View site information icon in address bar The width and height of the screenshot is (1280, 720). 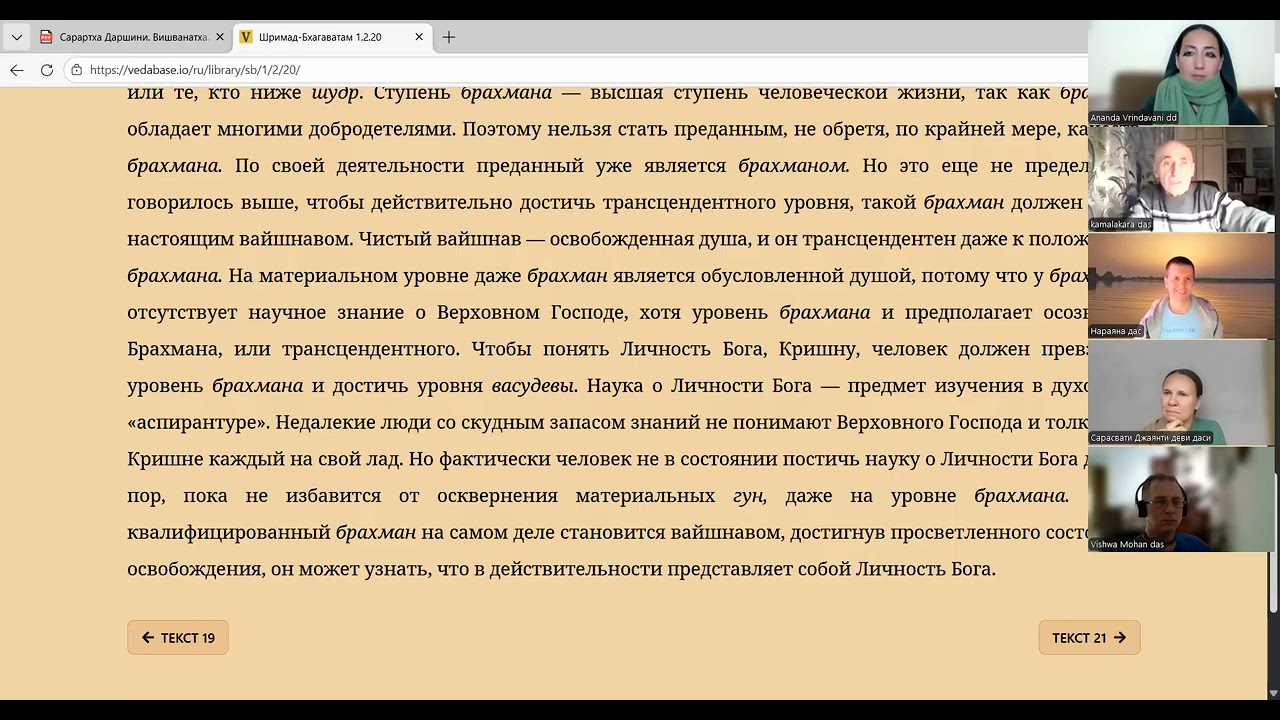[77, 70]
